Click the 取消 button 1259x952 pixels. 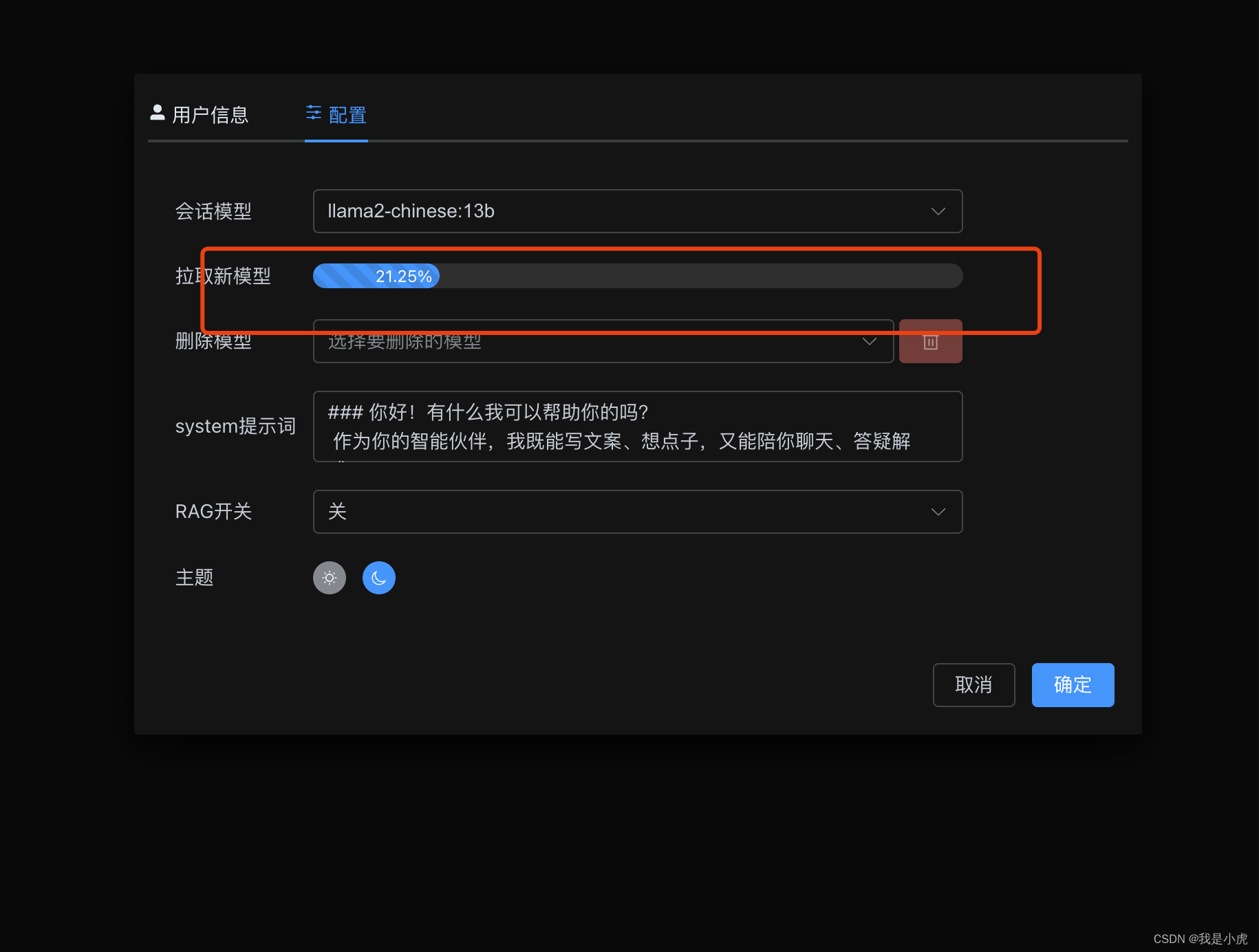click(973, 685)
